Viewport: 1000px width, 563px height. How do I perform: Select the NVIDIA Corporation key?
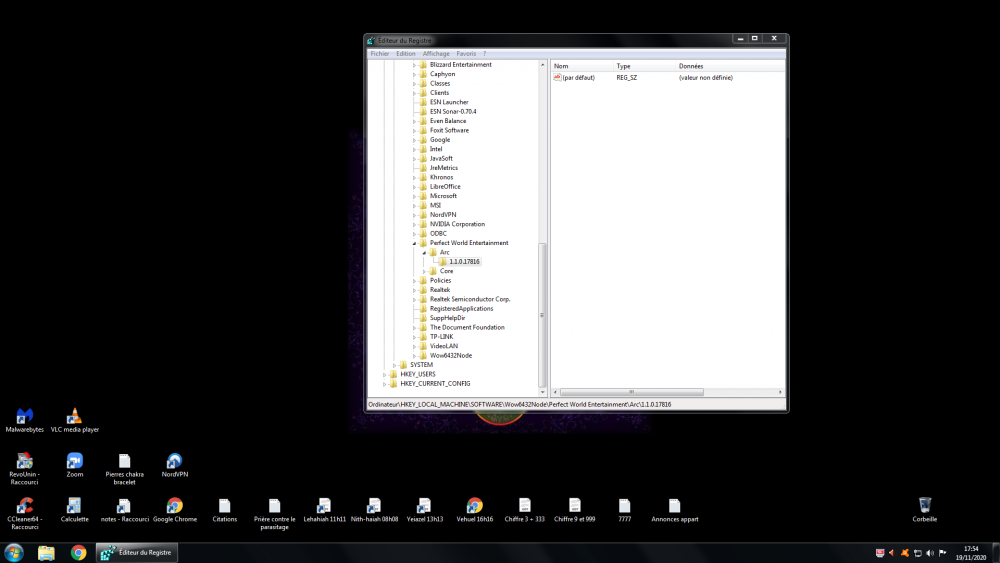457,224
